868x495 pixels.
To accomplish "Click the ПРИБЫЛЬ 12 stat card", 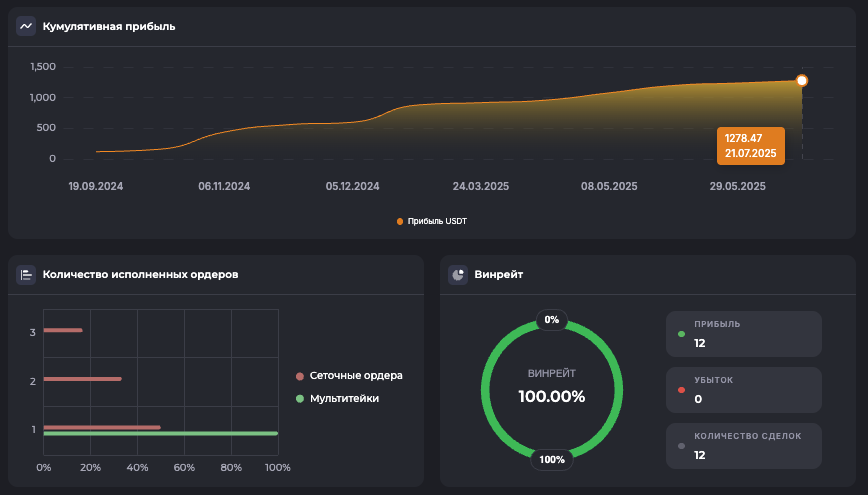I will [x=744, y=334].
